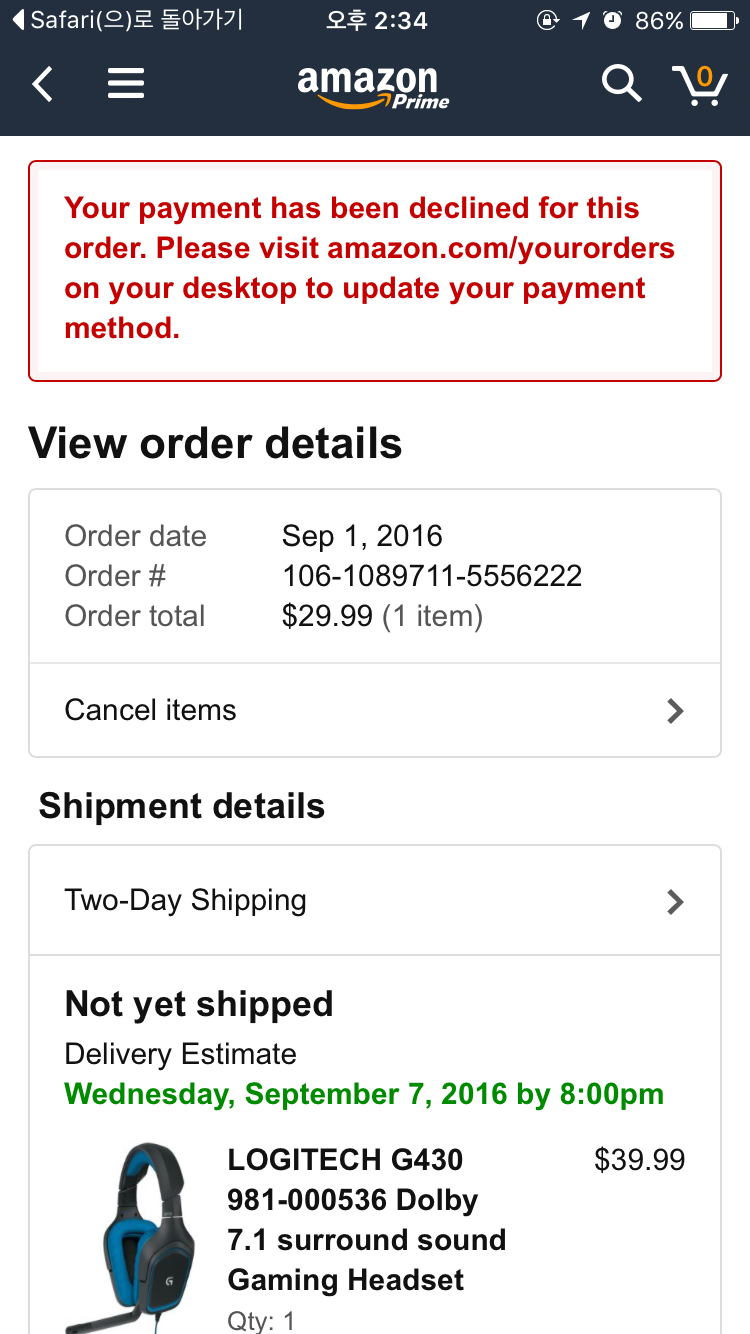The image size is (750, 1334).
Task: Tap the order number 106-1089711-5556222
Action: pos(432,576)
